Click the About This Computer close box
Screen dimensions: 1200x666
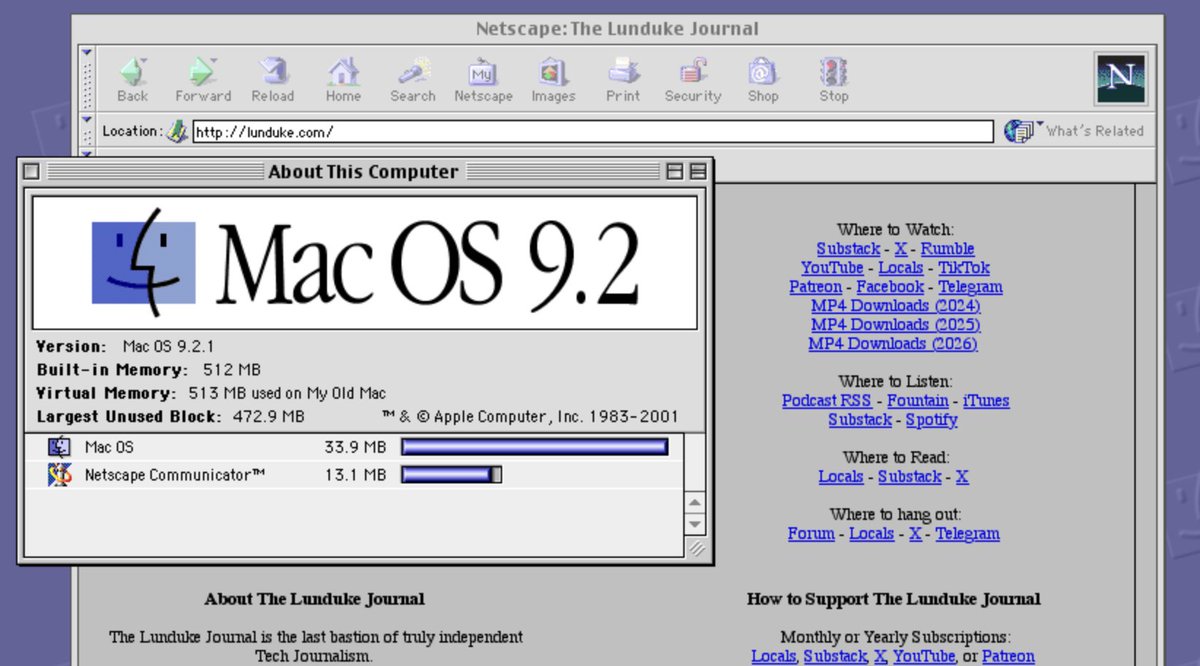pyautogui.click(x=31, y=172)
